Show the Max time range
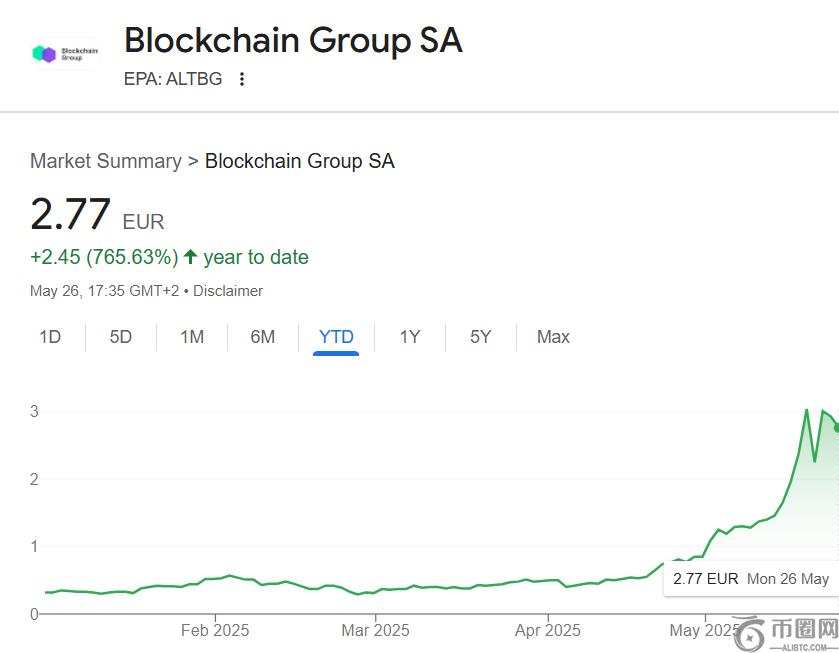The width and height of the screenshot is (839, 653). pyautogui.click(x=553, y=337)
